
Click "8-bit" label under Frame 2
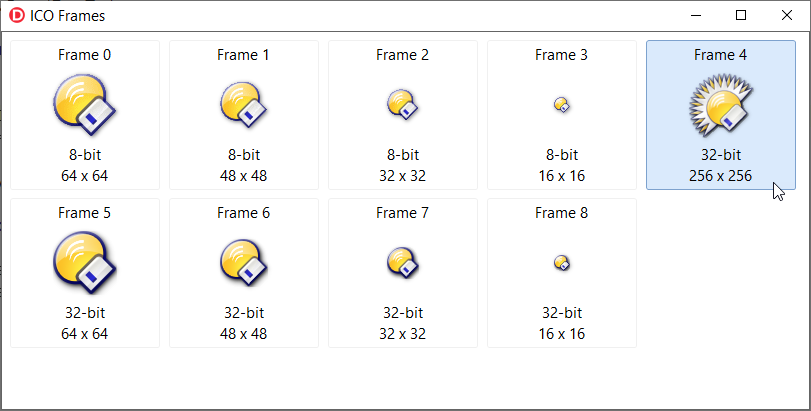coord(403,155)
